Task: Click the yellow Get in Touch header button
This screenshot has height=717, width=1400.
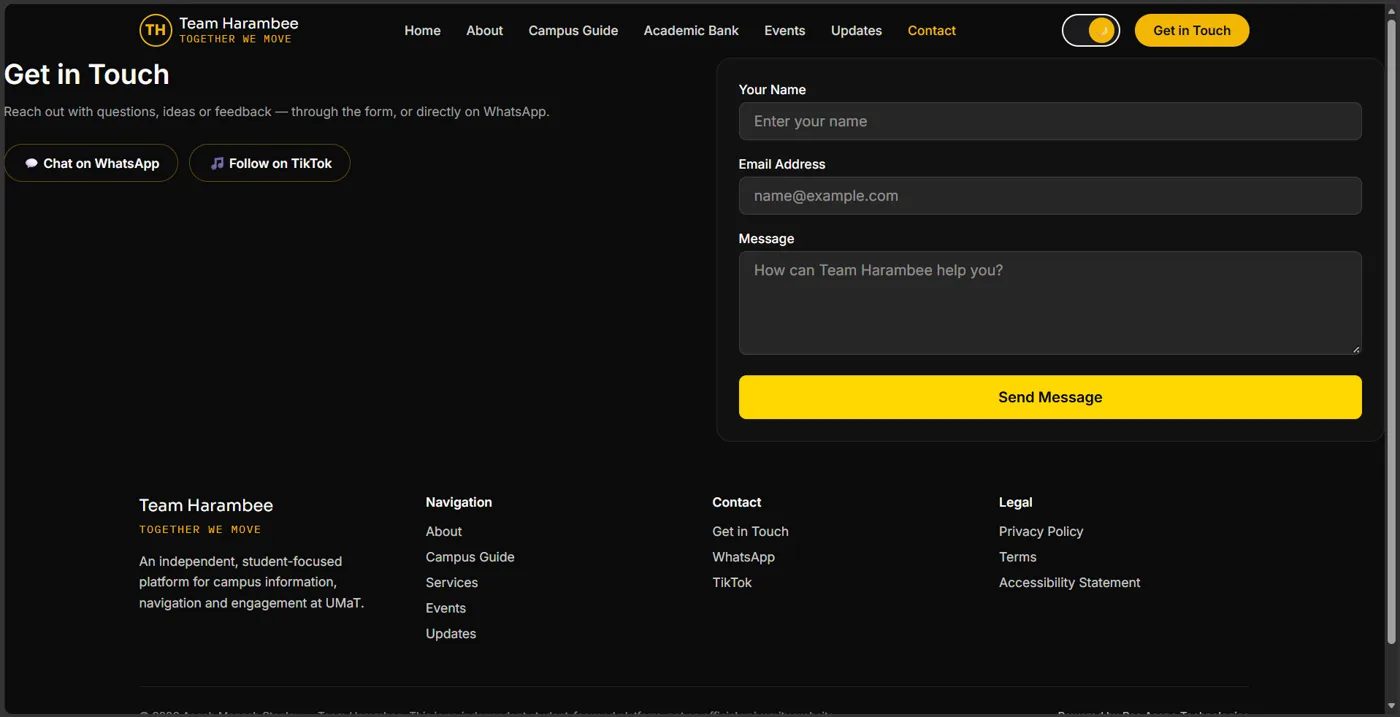Action: tap(1191, 30)
